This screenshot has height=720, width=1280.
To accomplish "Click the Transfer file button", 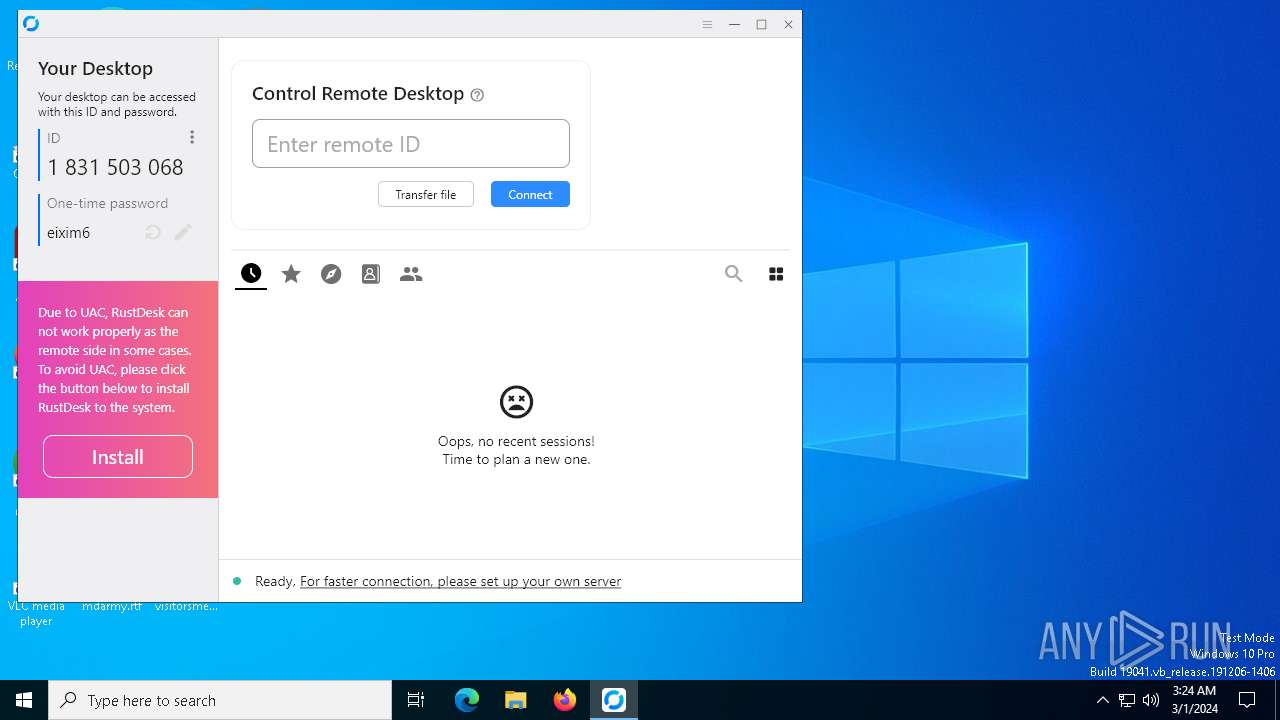I will pyautogui.click(x=425, y=194).
